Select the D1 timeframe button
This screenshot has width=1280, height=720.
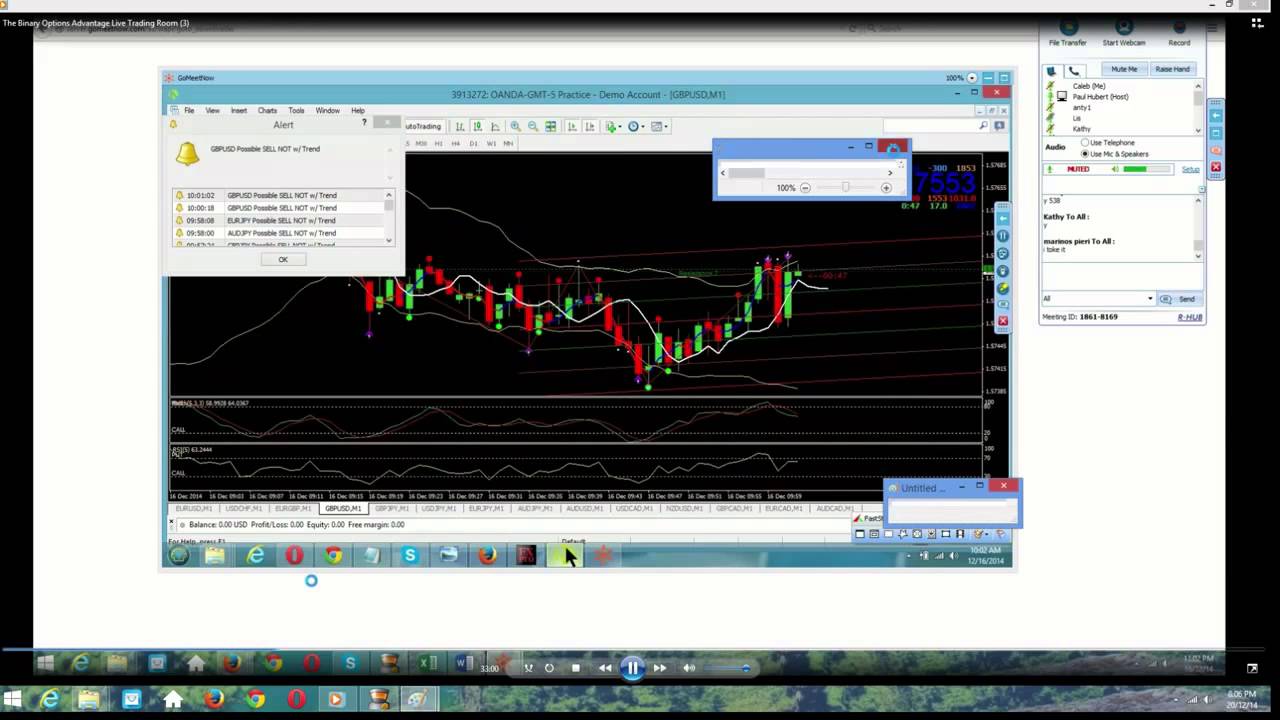coord(473,143)
